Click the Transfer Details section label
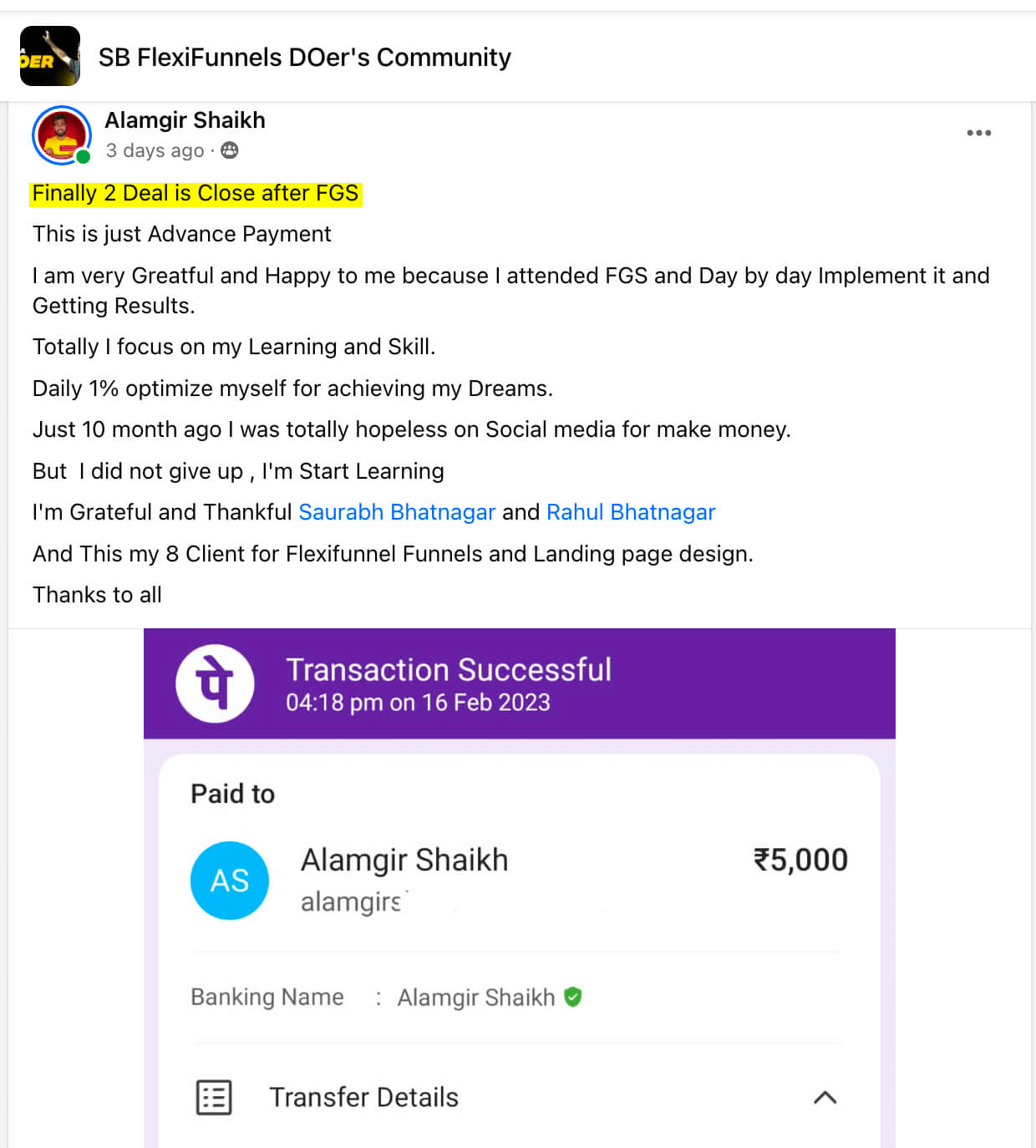The width and height of the screenshot is (1036, 1148). tap(363, 1097)
